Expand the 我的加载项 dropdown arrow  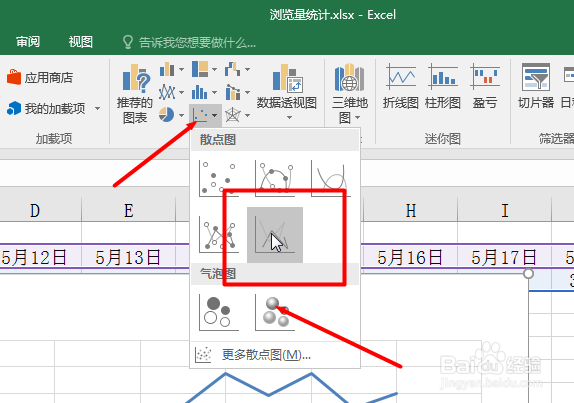(x=97, y=108)
